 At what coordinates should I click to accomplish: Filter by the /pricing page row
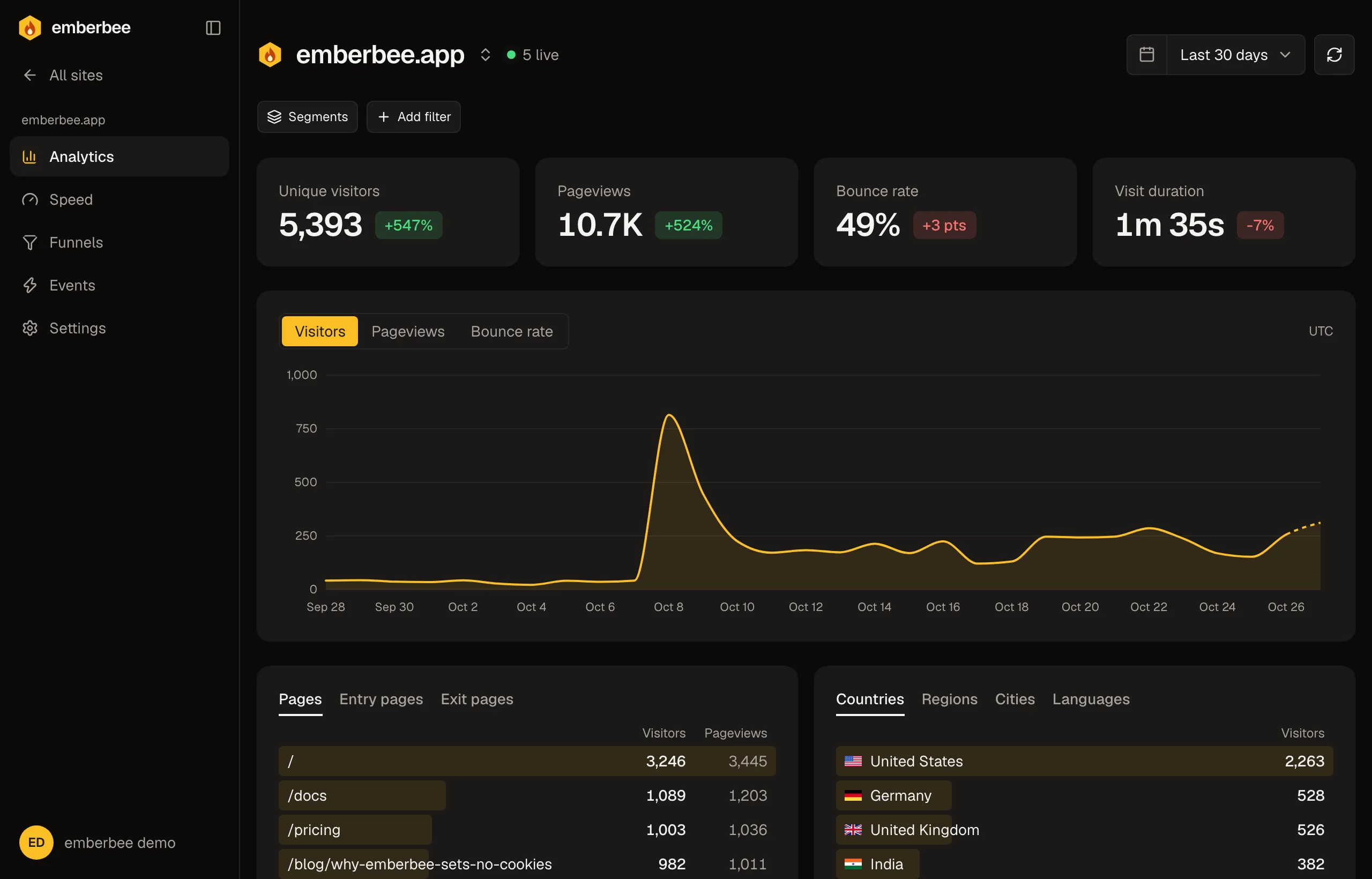(527, 830)
